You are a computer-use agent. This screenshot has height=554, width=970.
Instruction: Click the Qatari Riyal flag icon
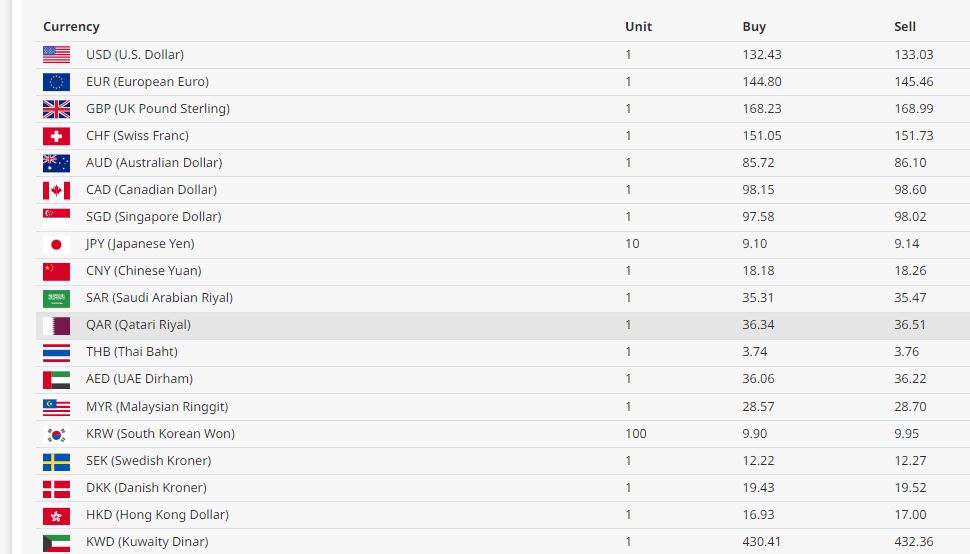click(56, 325)
